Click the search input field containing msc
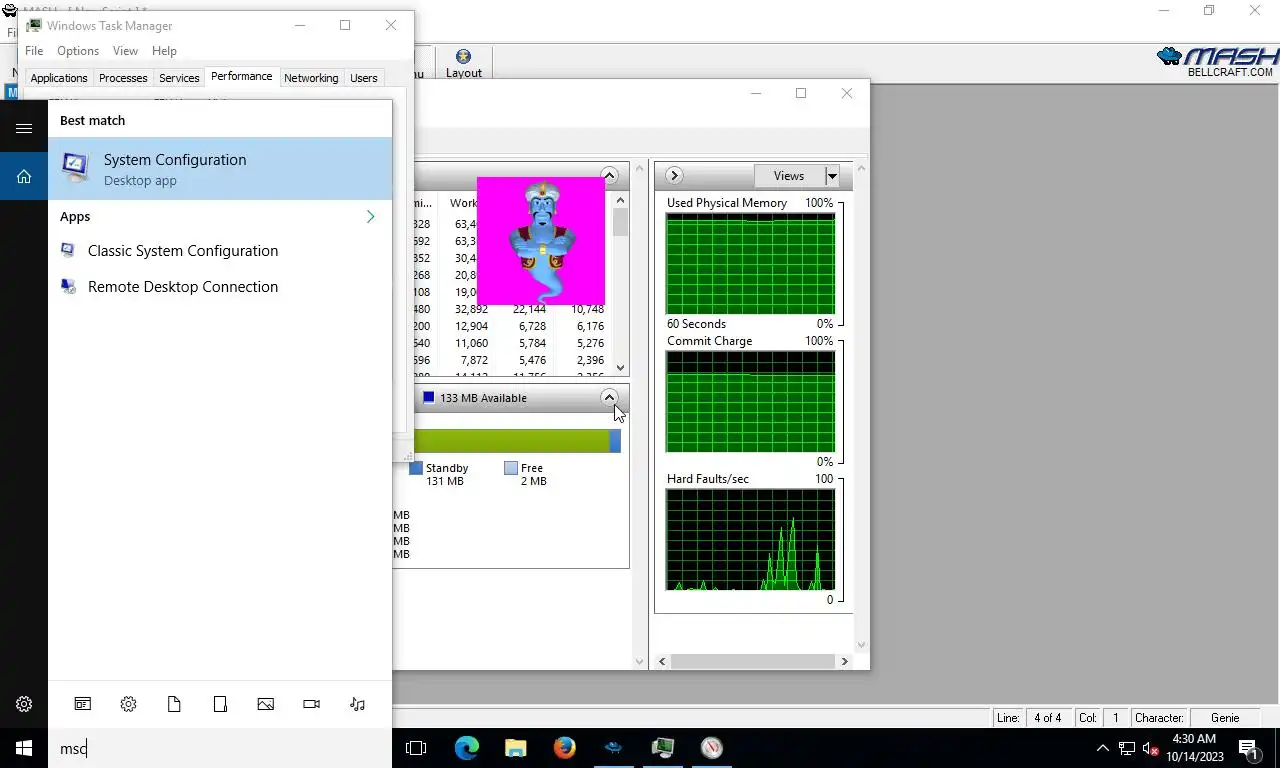 (x=220, y=748)
